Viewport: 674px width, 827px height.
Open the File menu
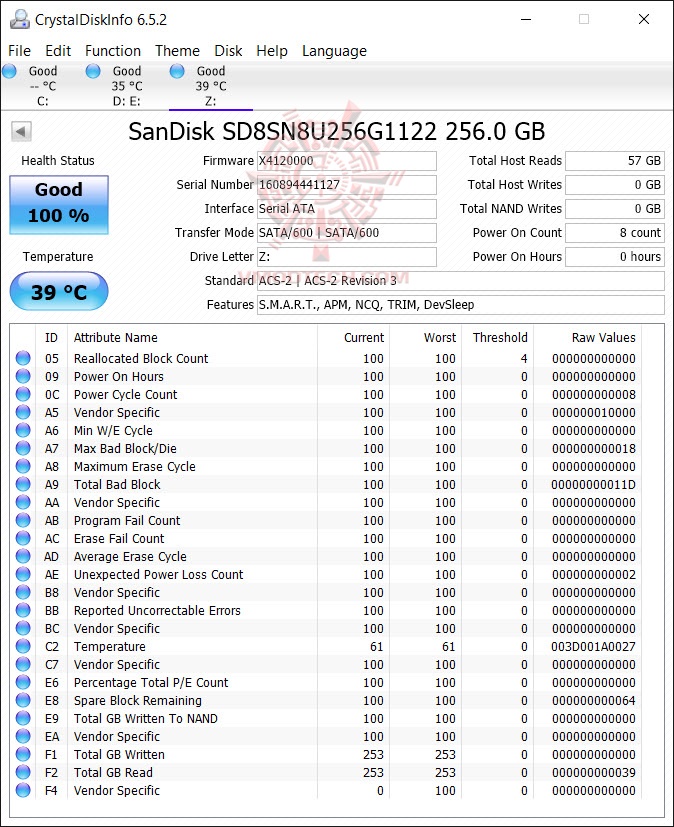point(20,51)
